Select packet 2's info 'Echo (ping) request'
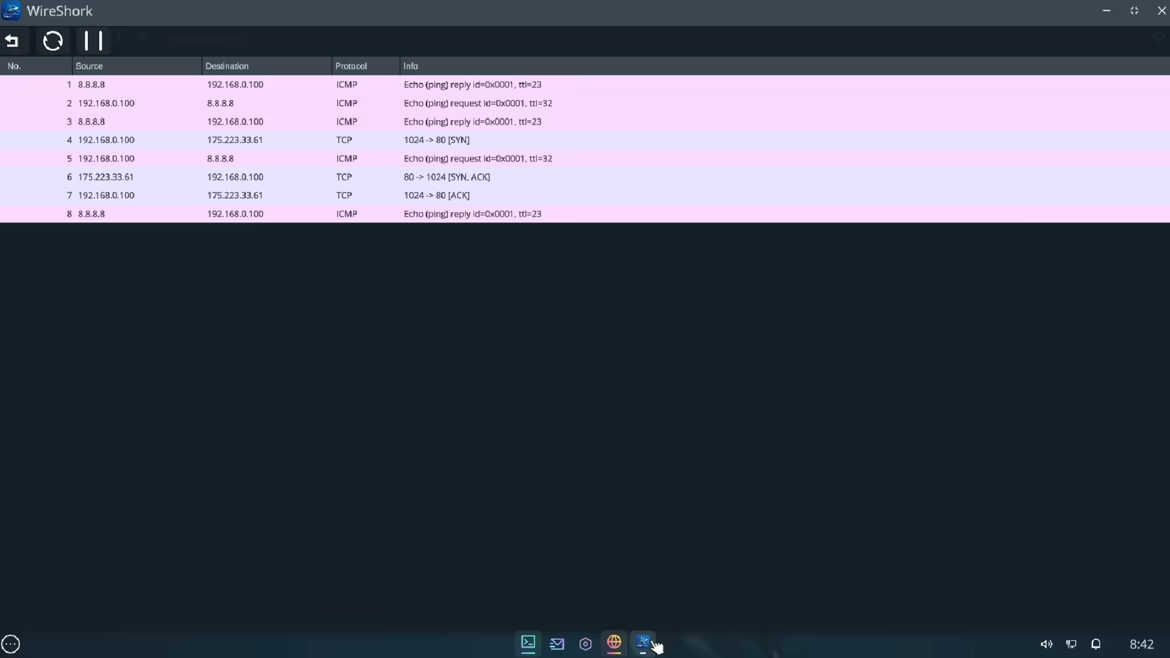 (x=478, y=103)
